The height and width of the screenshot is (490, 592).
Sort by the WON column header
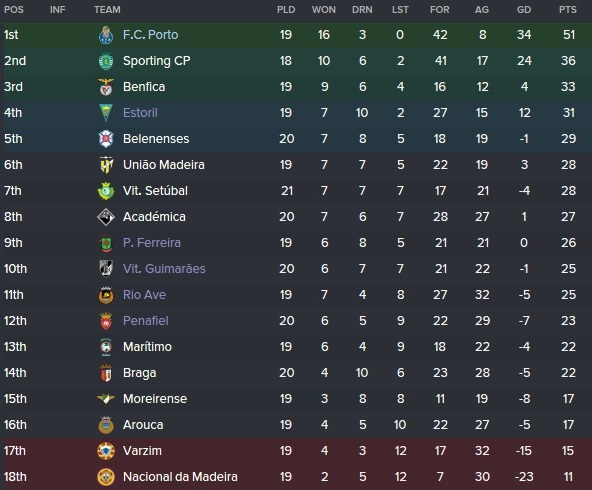[x=324, y=10]
